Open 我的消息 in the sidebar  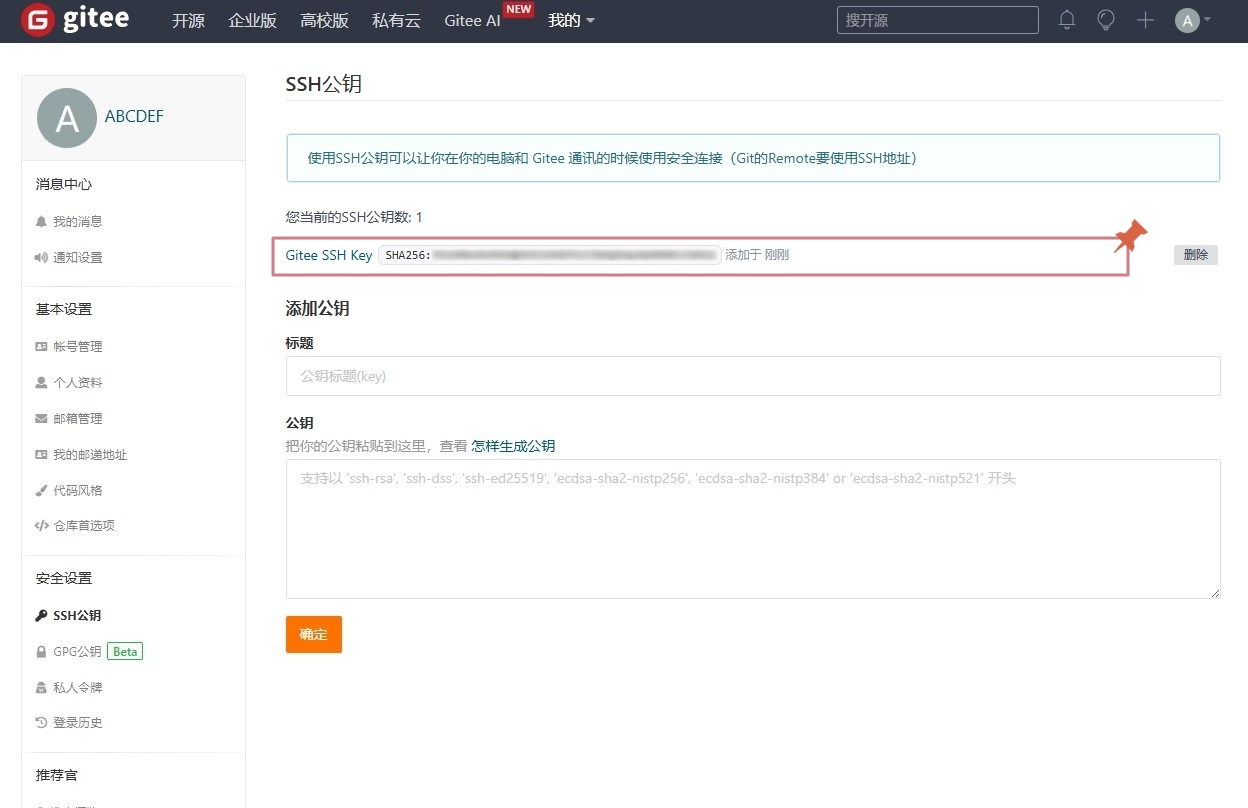coord(78,221)
